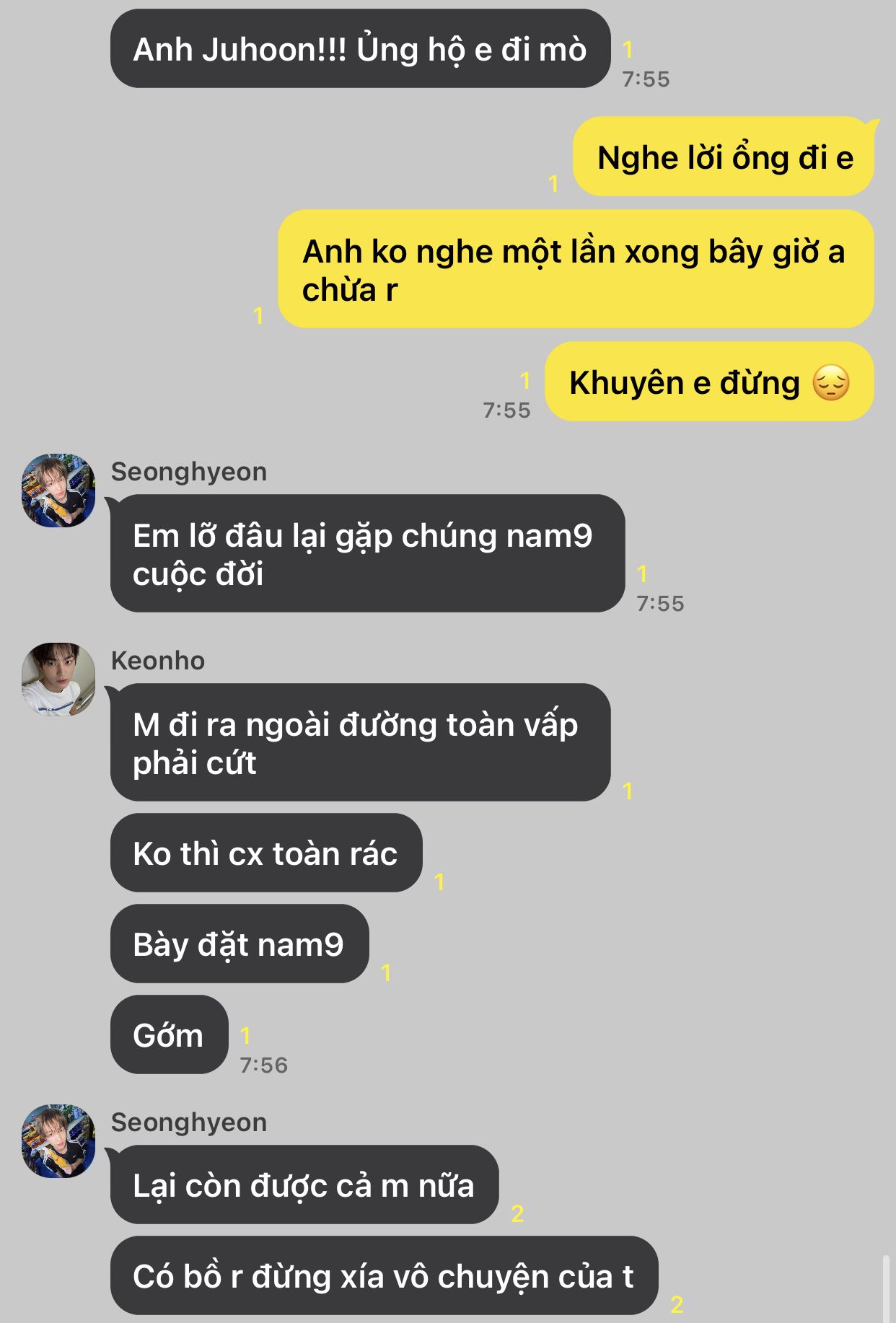Select the 'Anh Juhoon!!! Ủng hộ e đi mò' message

pyautogui.click(x=361, y=49)
